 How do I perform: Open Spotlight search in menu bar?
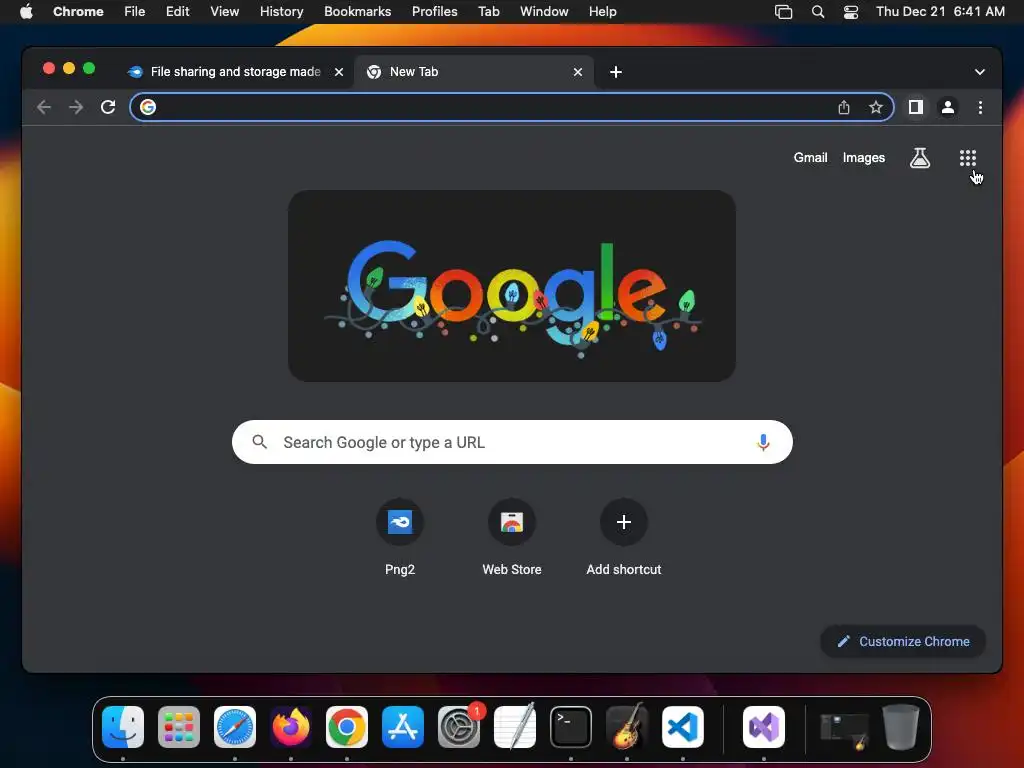tap(818, 12)
